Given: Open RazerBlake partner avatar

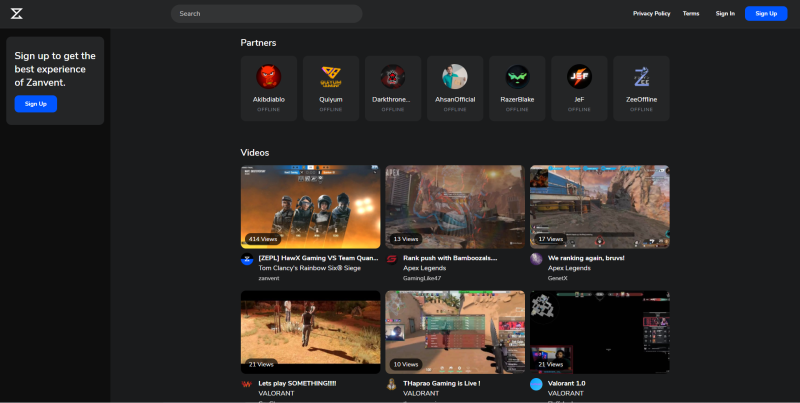Looking at the screenshot, I should [517, 77].
